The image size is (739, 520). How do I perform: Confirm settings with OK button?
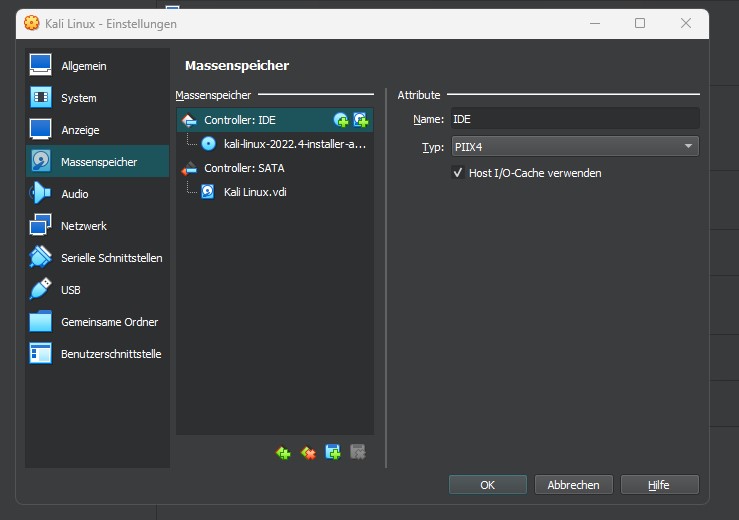click(x=488, y=485)
